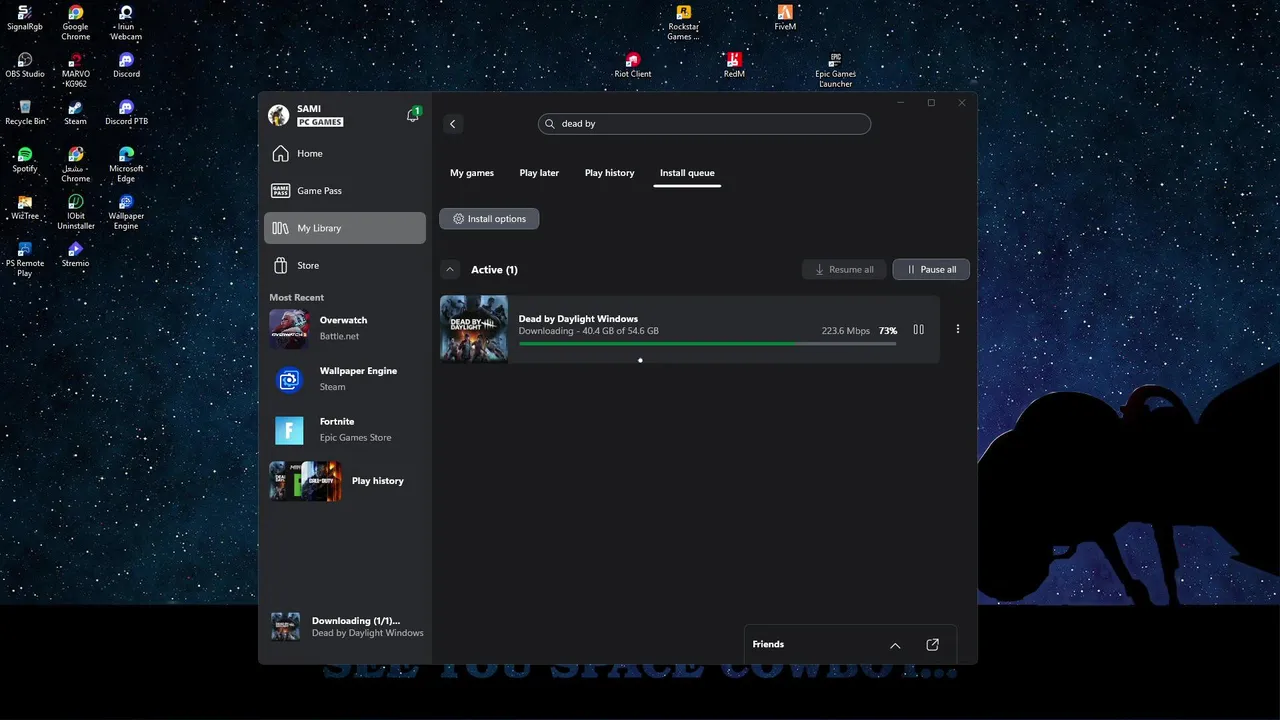This screenshot has width=1280, height=720.
Task: Open the Riot Client desktop icon
Action: [632, 65]
